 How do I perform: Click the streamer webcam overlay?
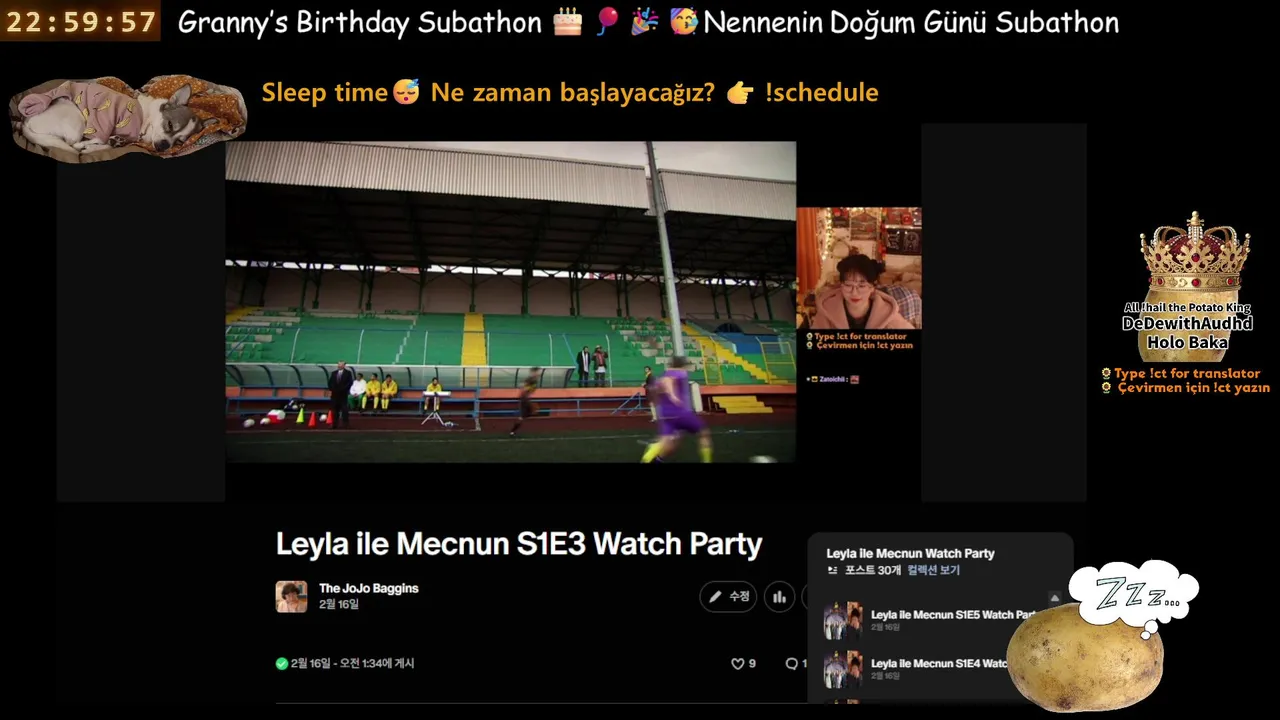(859, 268)
